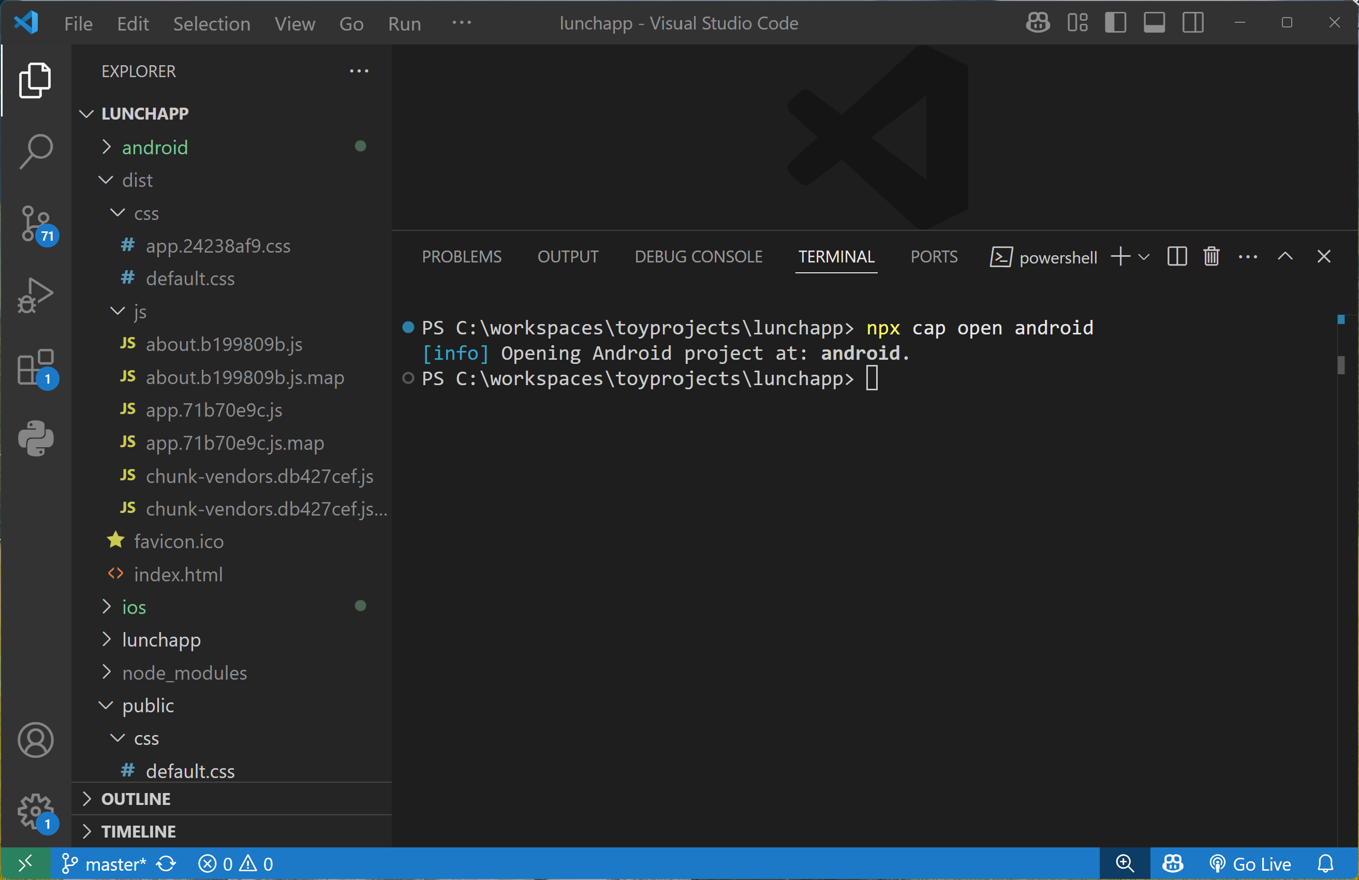
Task: Close the terminal panel
Action: point(1324,257)
